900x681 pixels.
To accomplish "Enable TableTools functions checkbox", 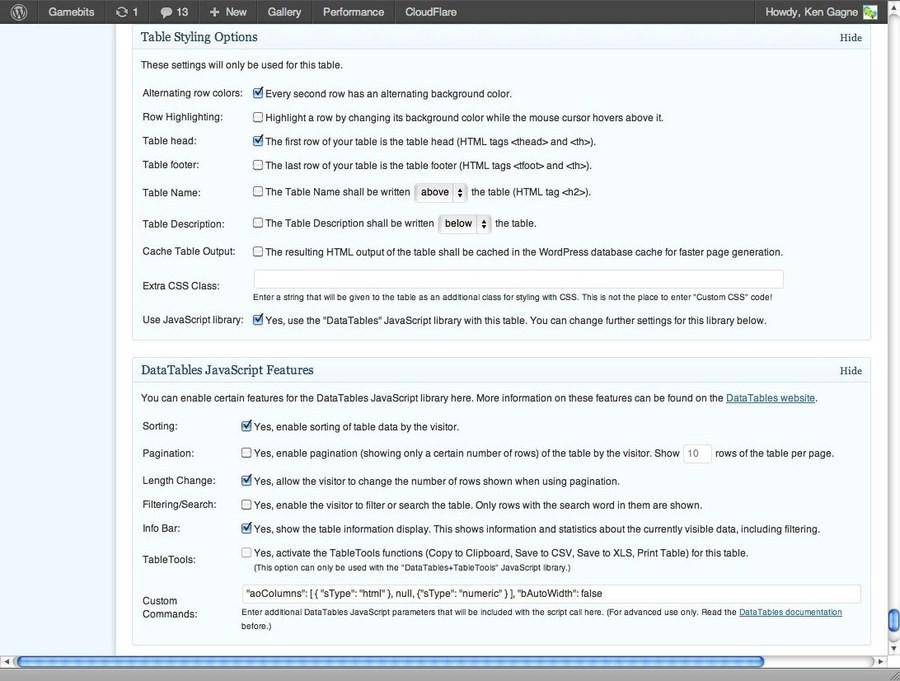I will [246, 552].
